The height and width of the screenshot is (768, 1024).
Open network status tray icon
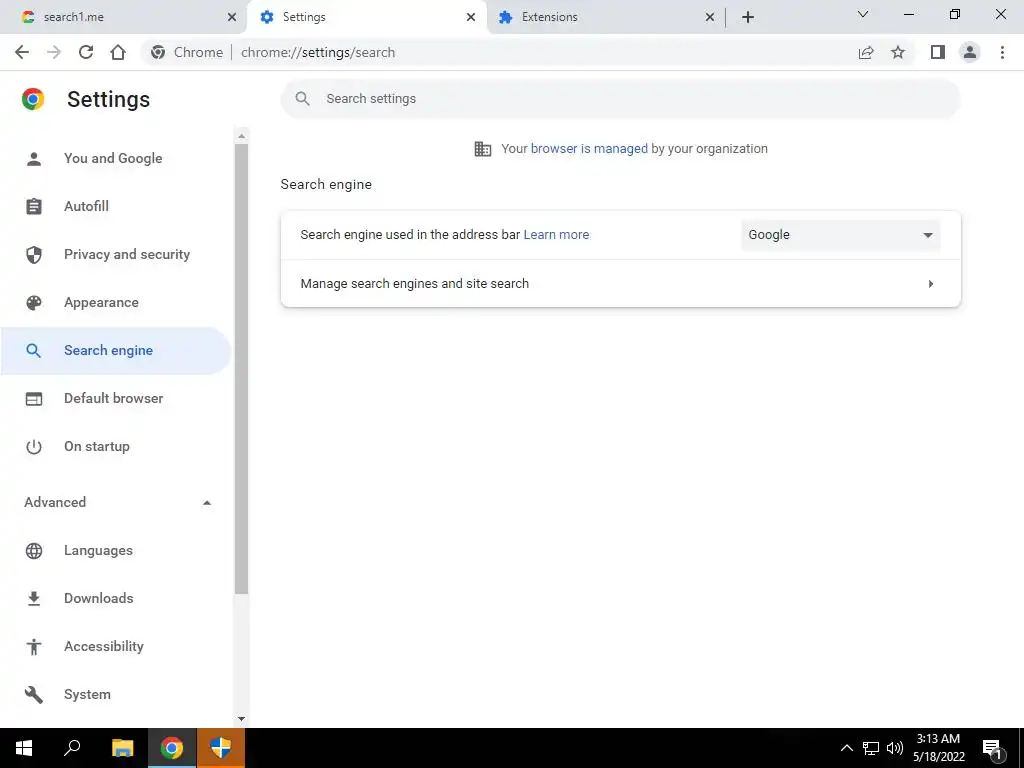pyautogui.click(x=871, y=748)
